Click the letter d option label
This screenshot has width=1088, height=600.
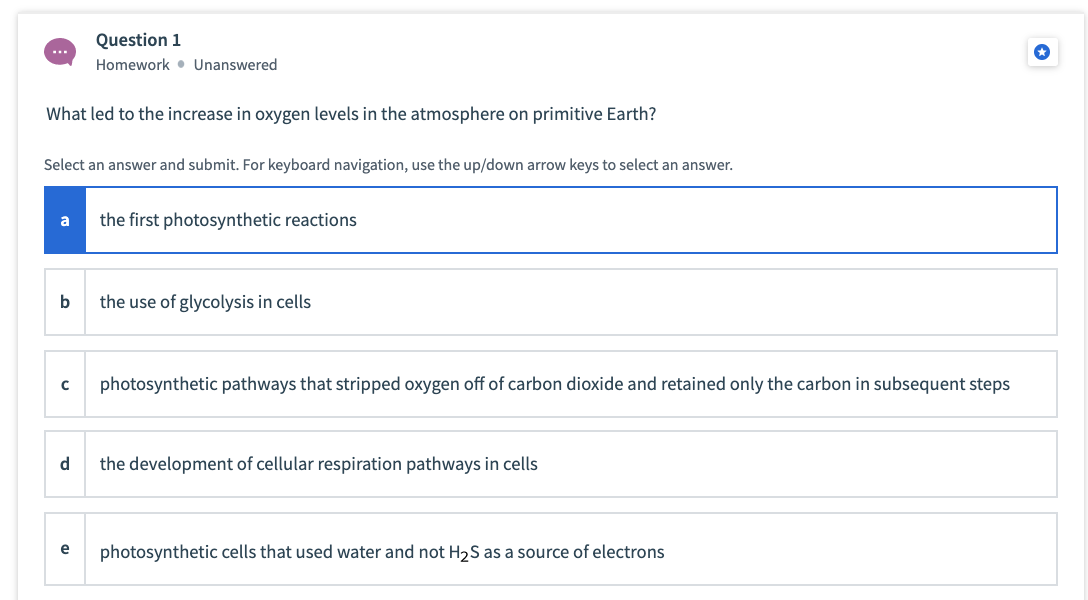[64, 464]
